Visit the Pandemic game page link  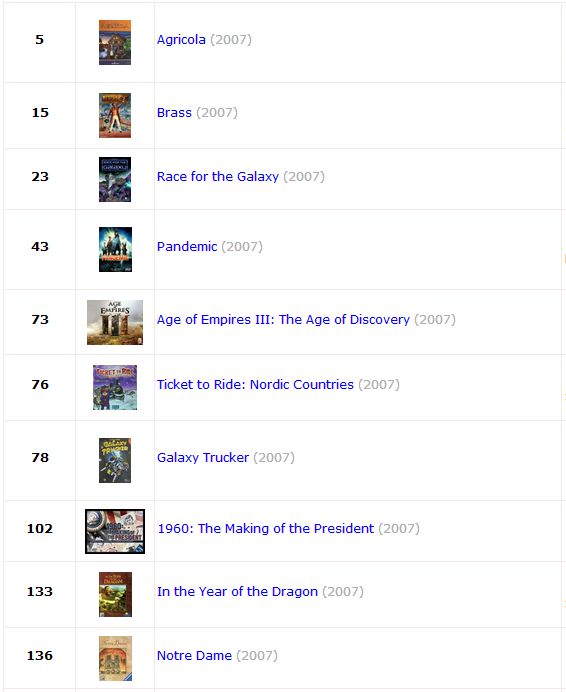pyautogui.click(x=187, y=247)
